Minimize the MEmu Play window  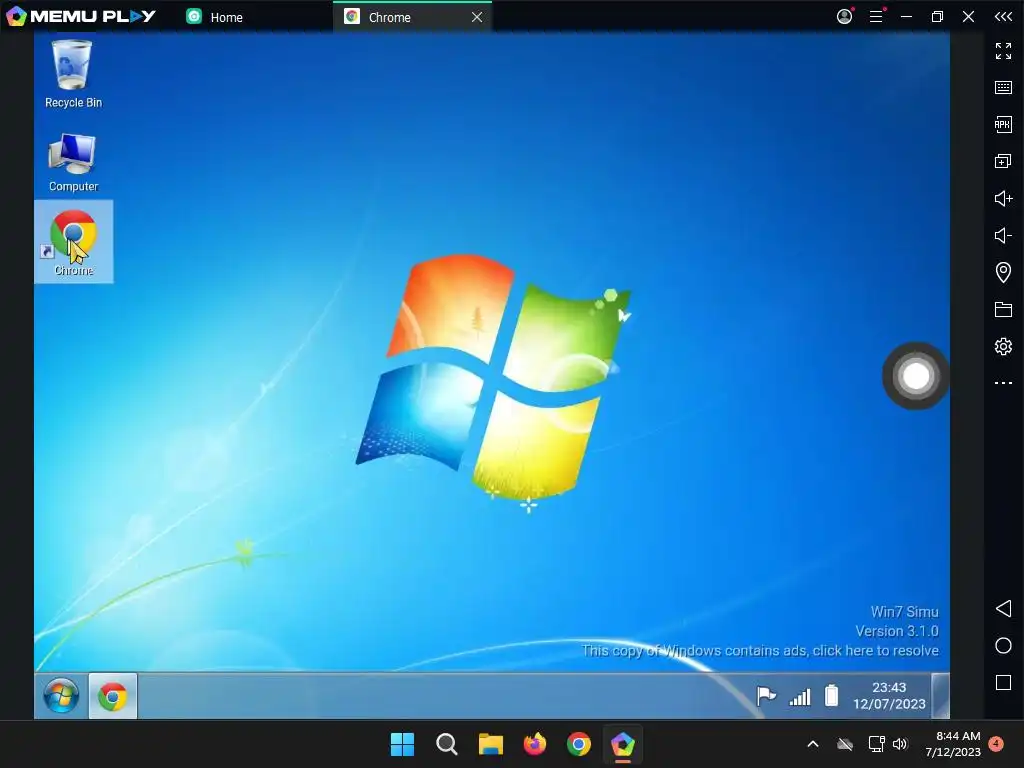click(x=906, y=16)
